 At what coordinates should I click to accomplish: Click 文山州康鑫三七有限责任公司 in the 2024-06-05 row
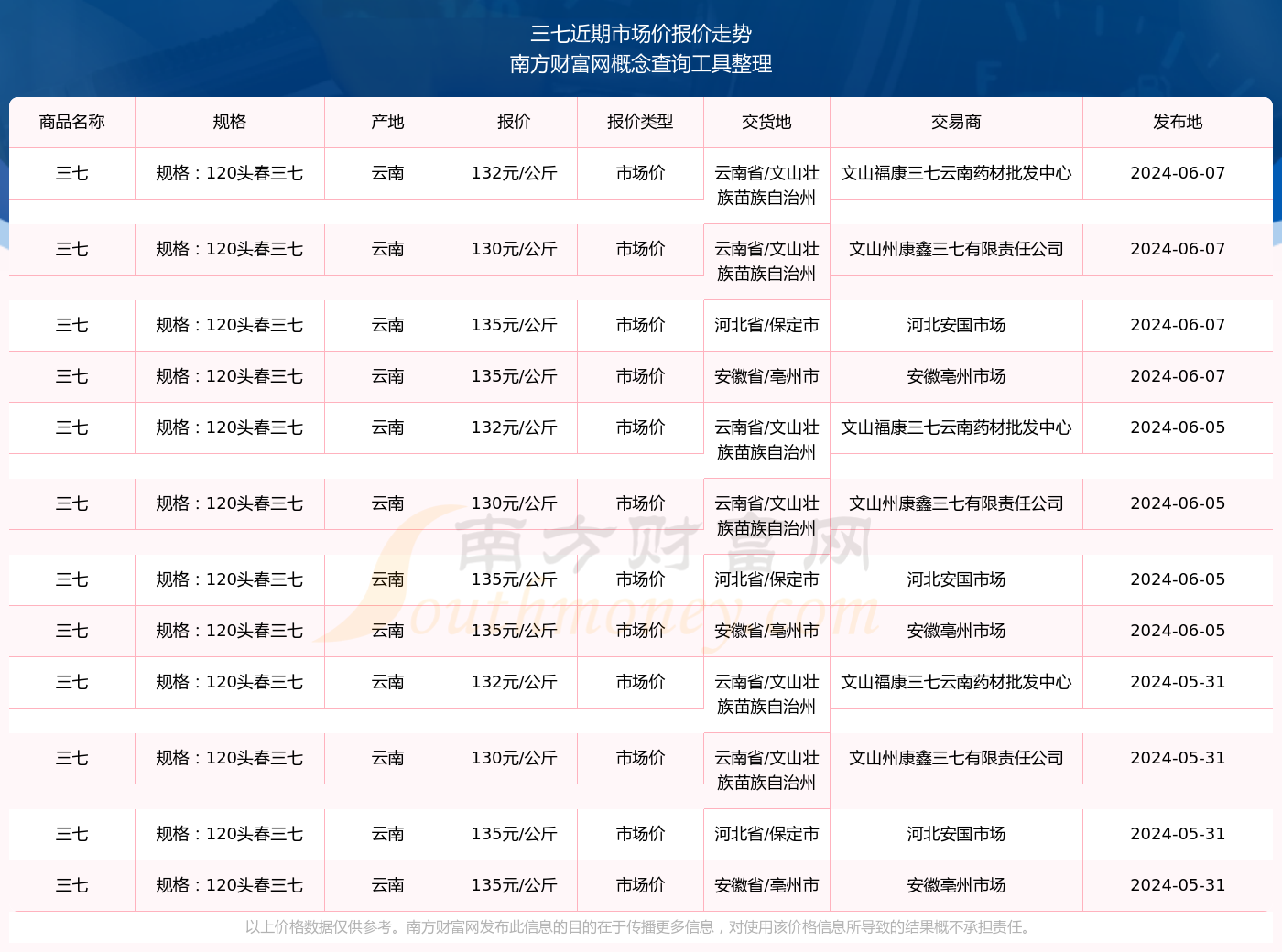[x=957, y=503]
